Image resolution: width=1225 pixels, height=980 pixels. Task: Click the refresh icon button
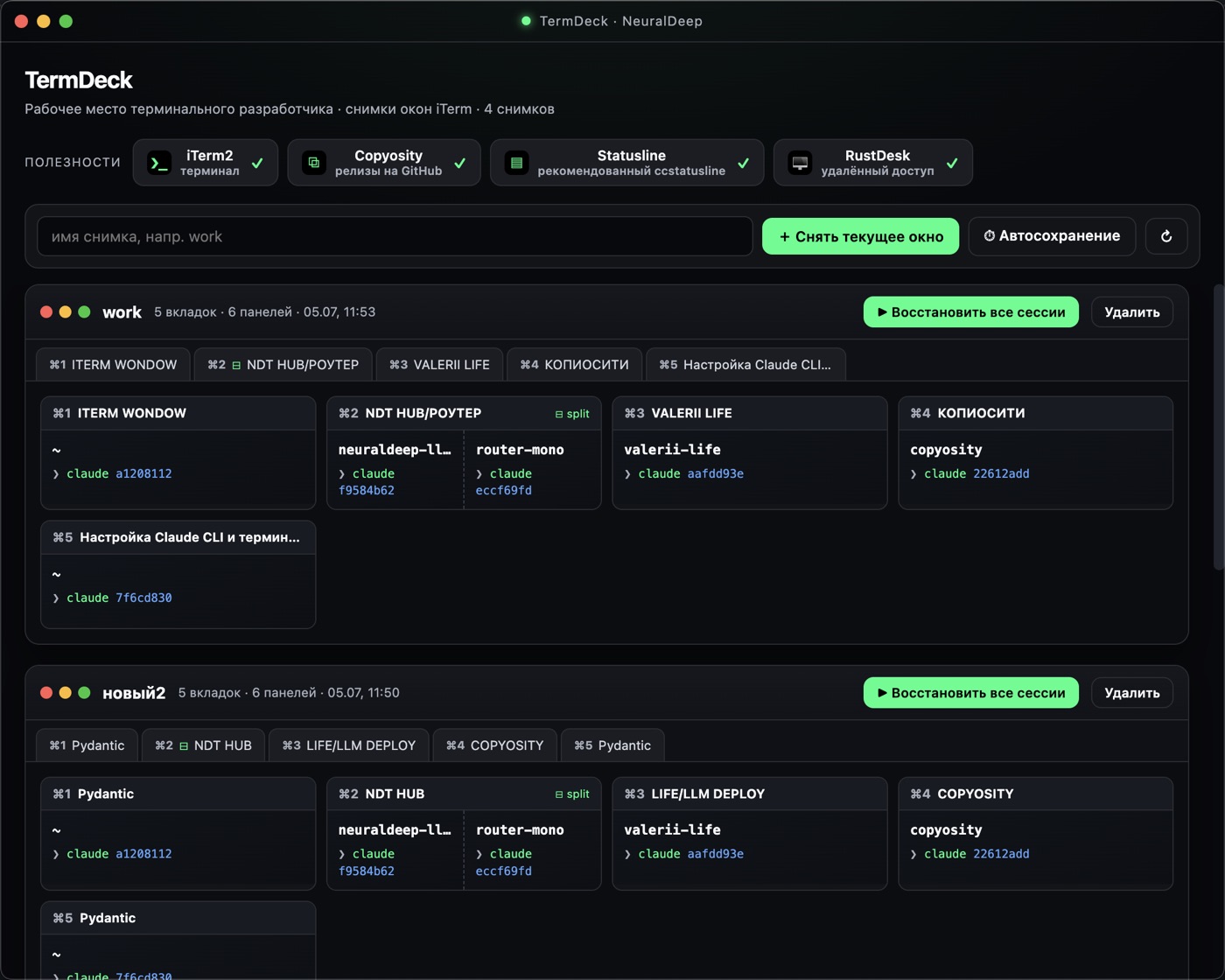point(1166,236)
